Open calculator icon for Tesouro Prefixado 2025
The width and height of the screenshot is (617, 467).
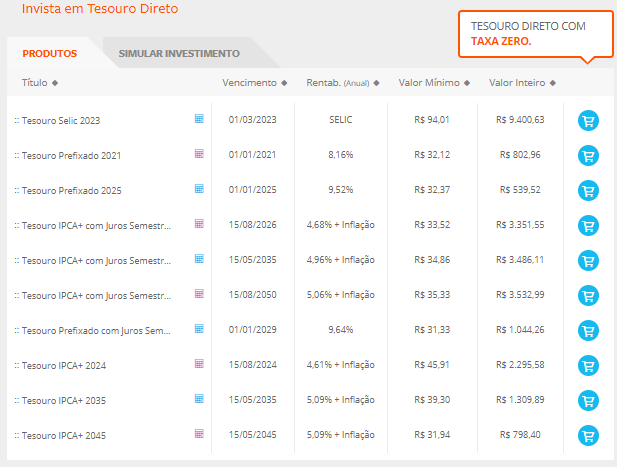pos(199,188)
